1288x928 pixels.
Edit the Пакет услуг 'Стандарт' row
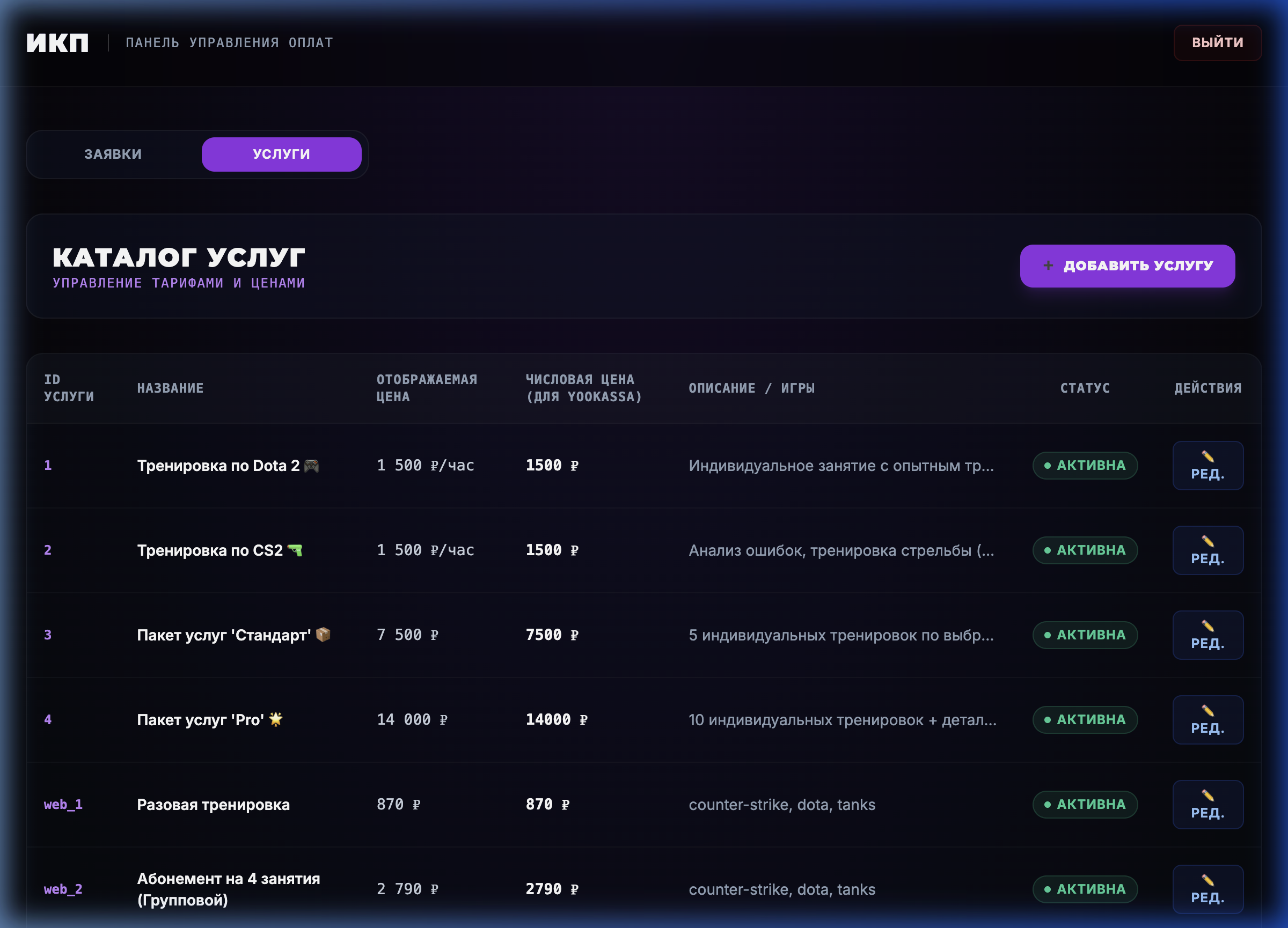pyautogui.click(x=1207, y=635)
